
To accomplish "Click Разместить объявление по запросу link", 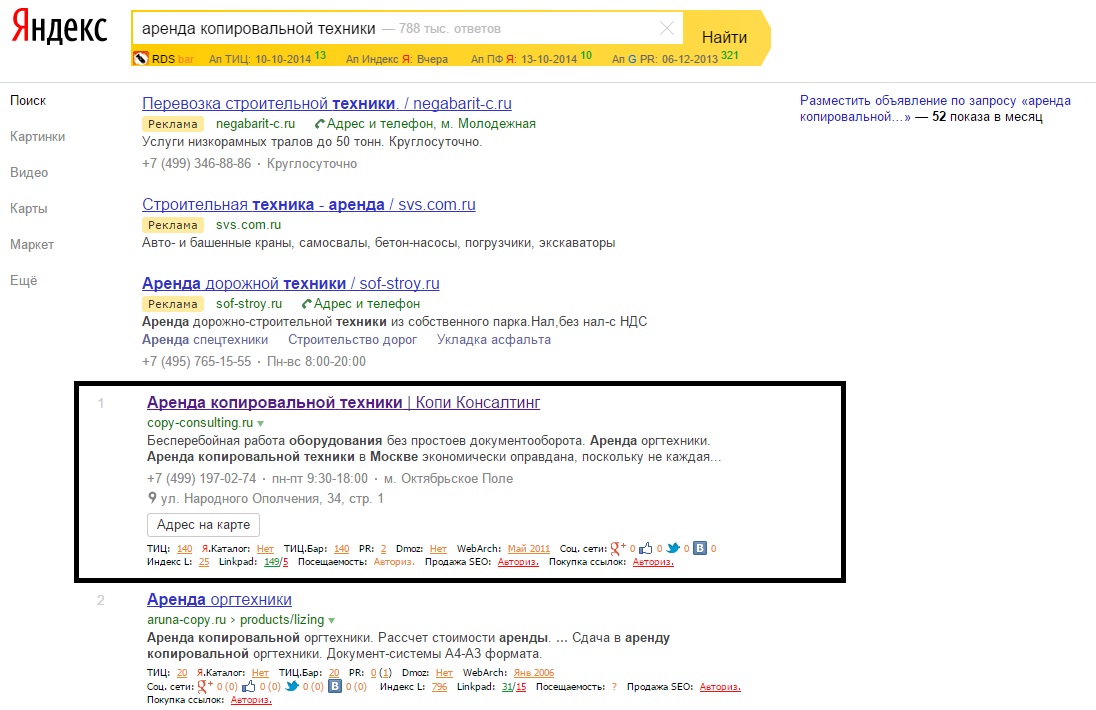I will pos(935,108).
